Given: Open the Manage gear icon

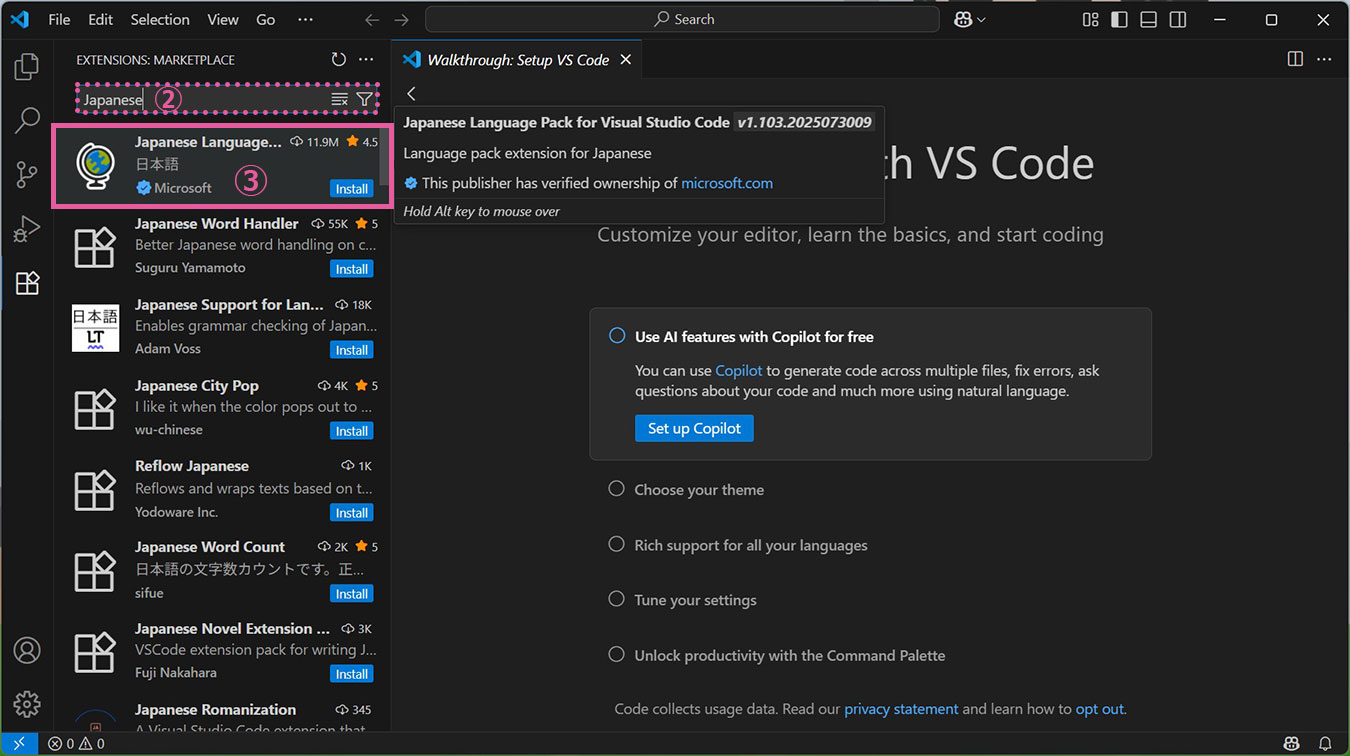Looking at the screenshot, I should (x=27, y=703).
